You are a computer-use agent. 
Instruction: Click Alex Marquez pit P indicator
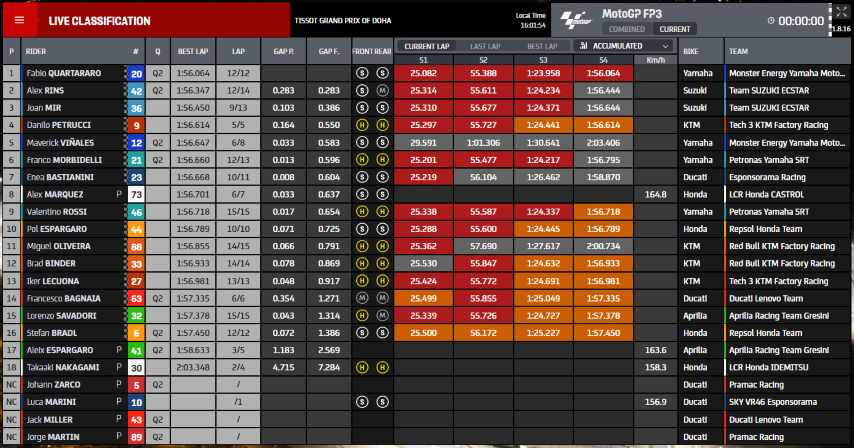click(x=119, y=194)
